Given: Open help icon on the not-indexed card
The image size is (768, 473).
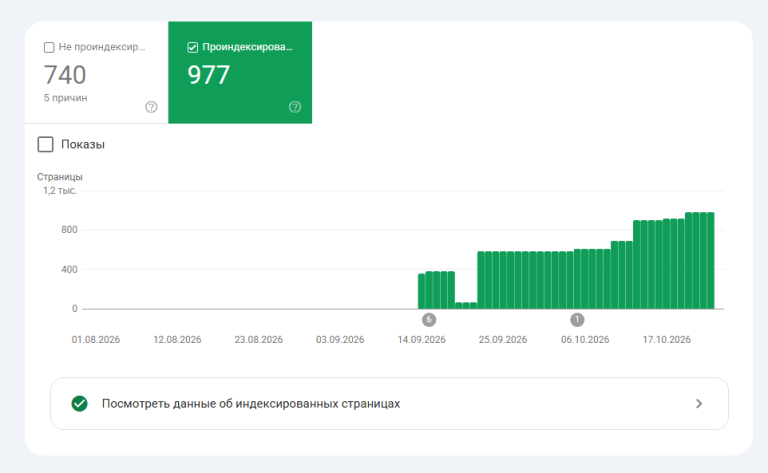Looking at the screenshot, I should [151, 107].
